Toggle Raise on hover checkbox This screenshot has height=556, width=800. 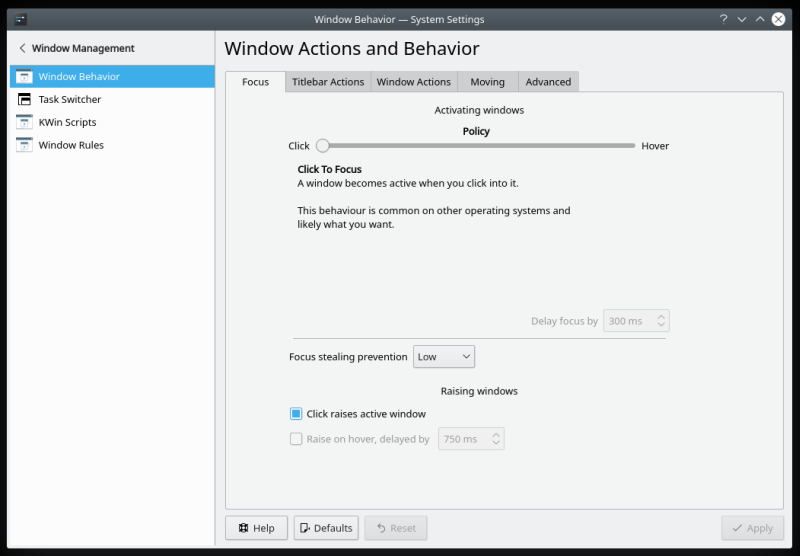296,439
